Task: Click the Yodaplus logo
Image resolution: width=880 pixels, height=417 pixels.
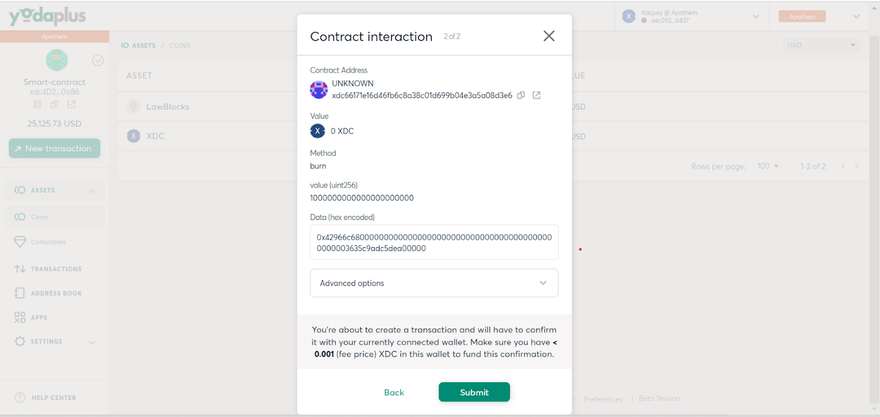Action: 49,17
